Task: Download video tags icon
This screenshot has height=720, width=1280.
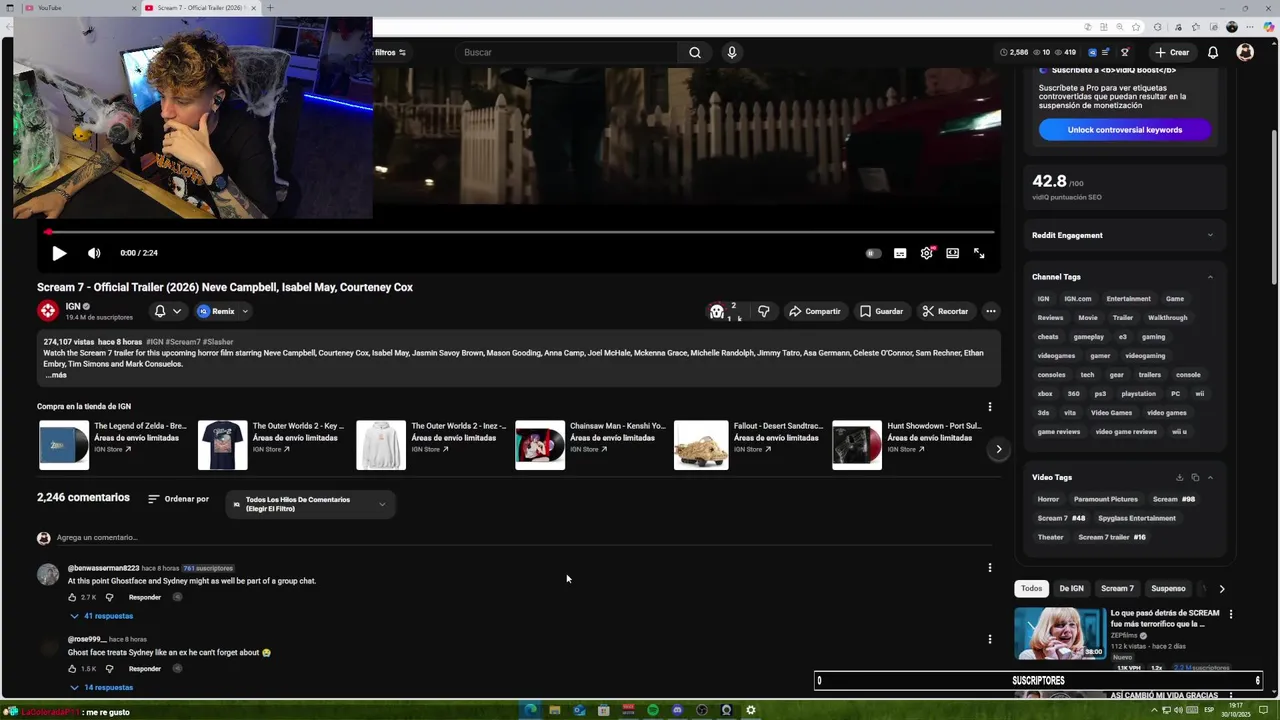Action: click(1180, 478)
